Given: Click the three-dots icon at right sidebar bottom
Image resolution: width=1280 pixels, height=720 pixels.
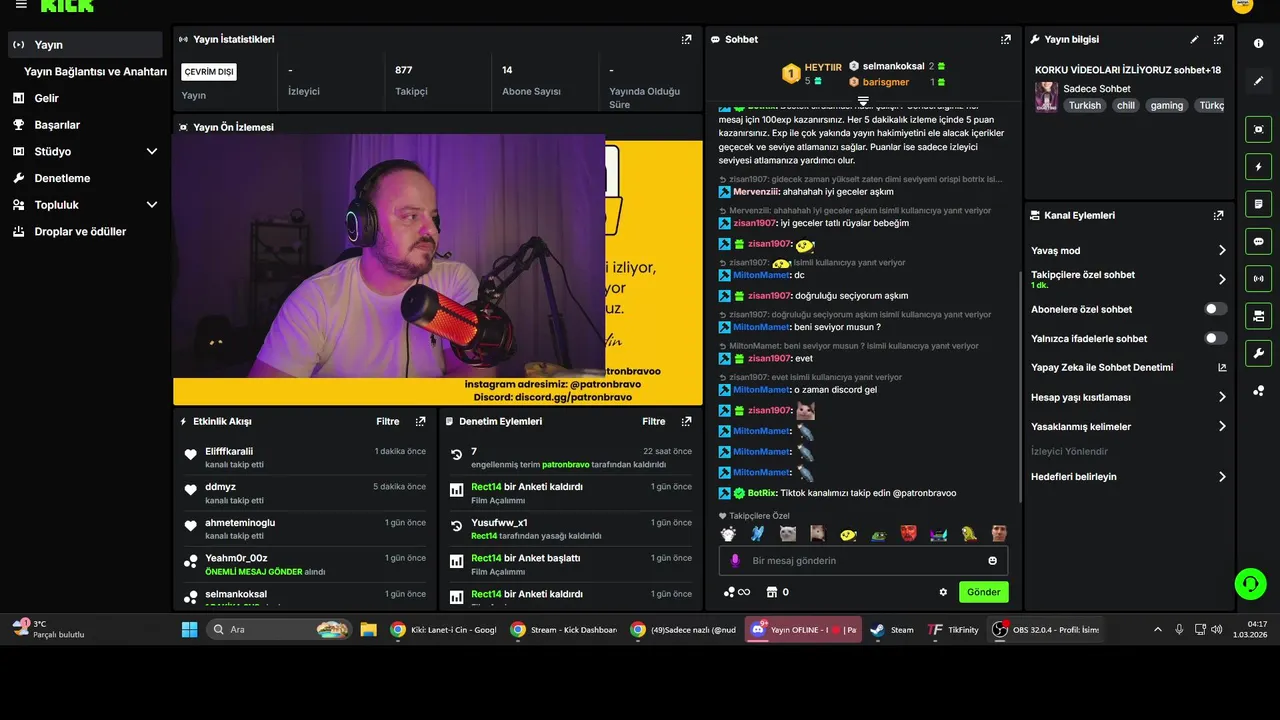Looking at the screenshot, I should [1258, 391].
